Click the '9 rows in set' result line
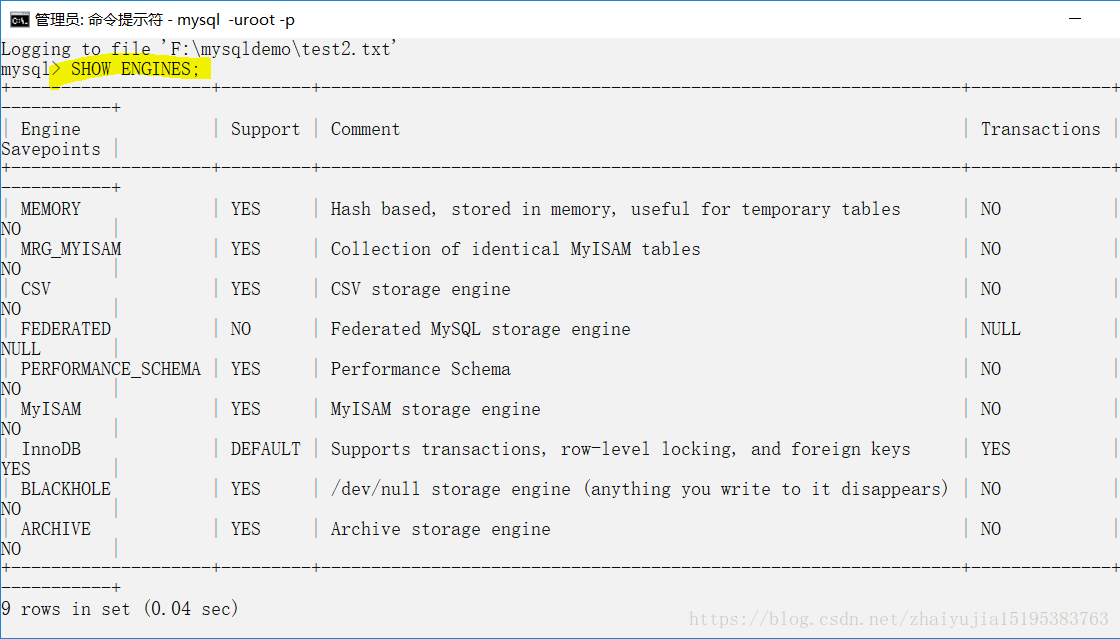 [120, 608]
